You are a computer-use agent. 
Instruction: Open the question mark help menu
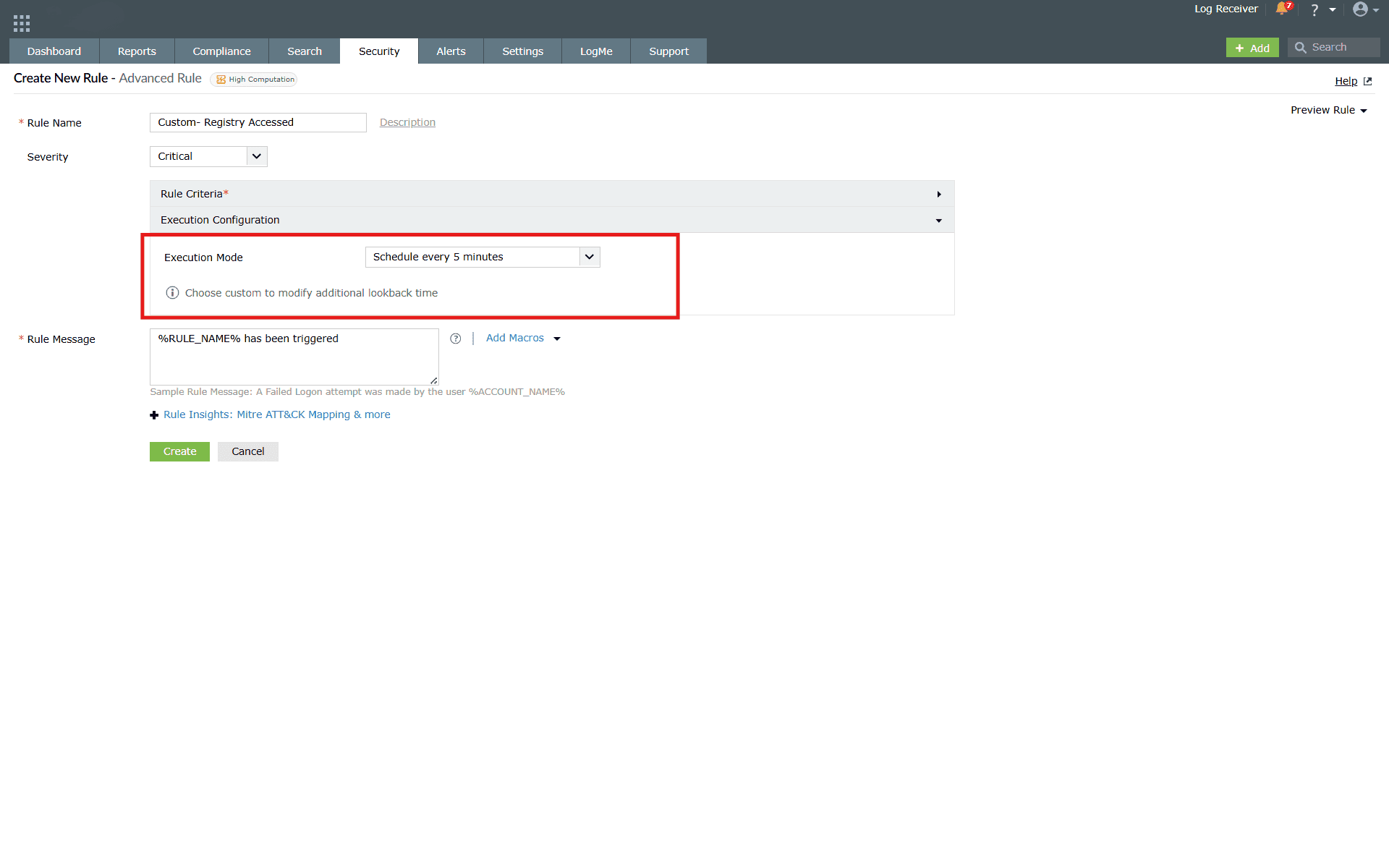point(1314,9)
